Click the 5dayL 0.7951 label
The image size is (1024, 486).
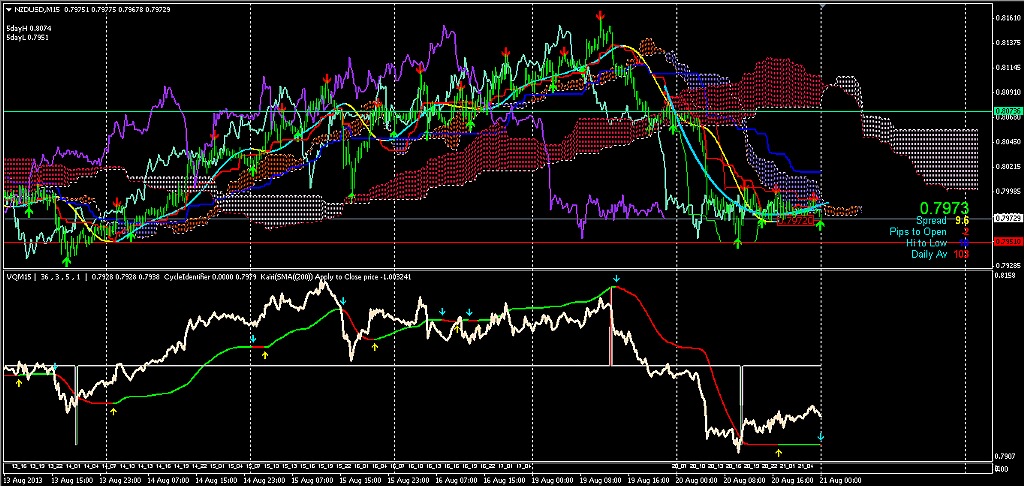click(28, 37)
